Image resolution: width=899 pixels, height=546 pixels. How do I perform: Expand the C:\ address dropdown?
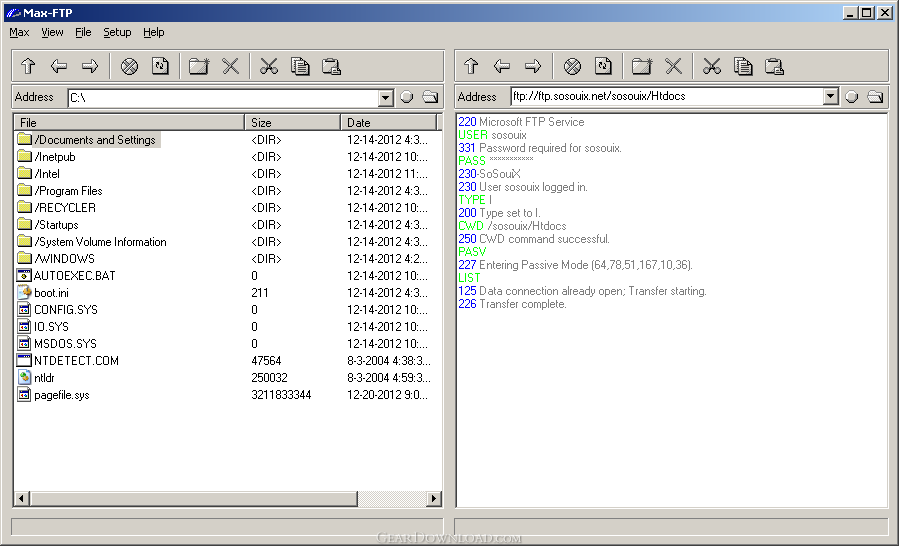click(386, 98)
